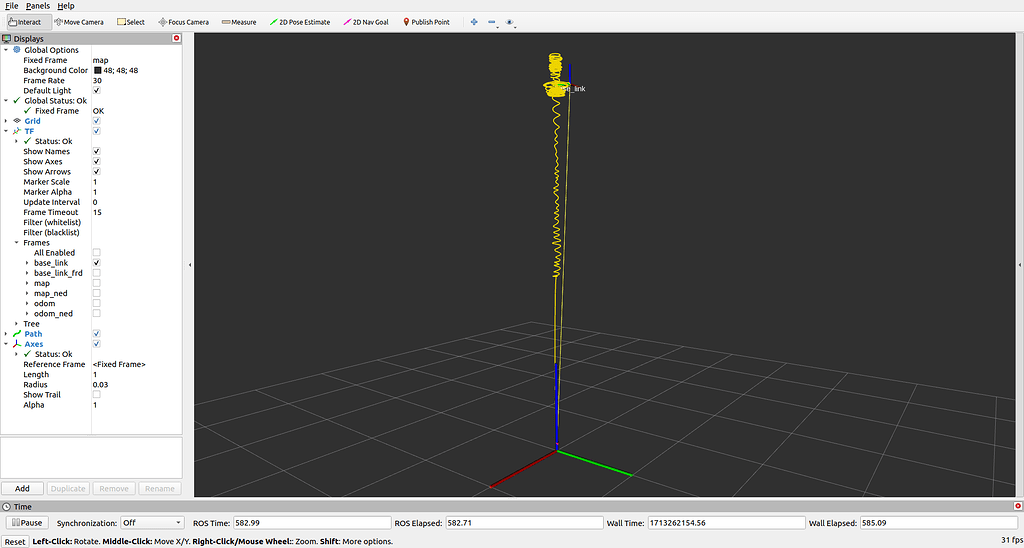Disable the Grid display checkbox
The width and height of the screenshot is (1024, 548).
pyautogui.click(x=97, y=121)
